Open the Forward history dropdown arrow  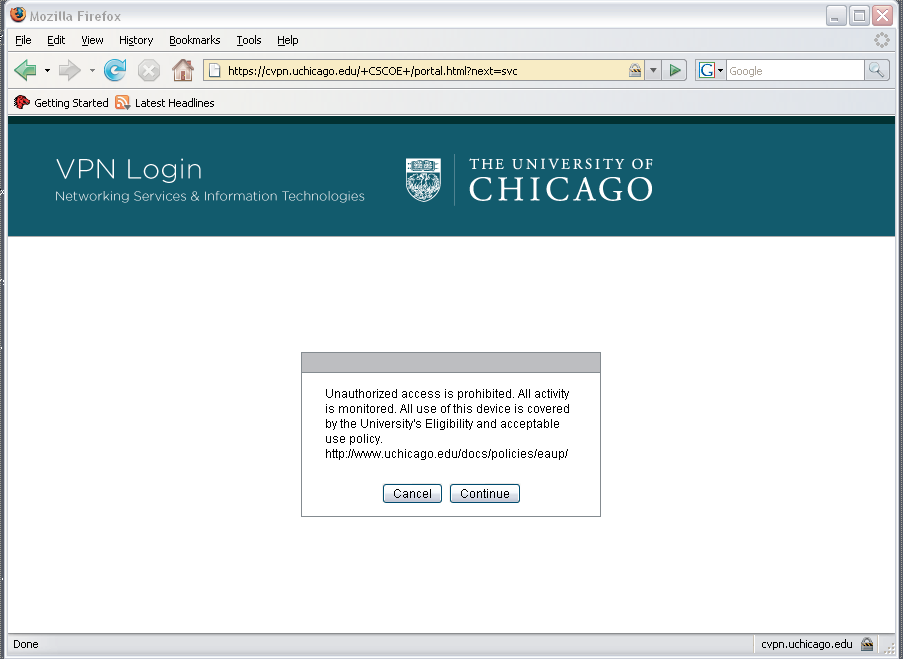92,71
